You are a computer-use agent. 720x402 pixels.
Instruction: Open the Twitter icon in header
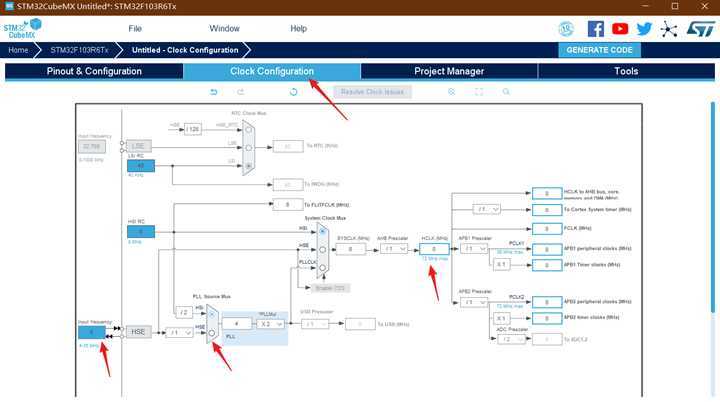[644, 29]
